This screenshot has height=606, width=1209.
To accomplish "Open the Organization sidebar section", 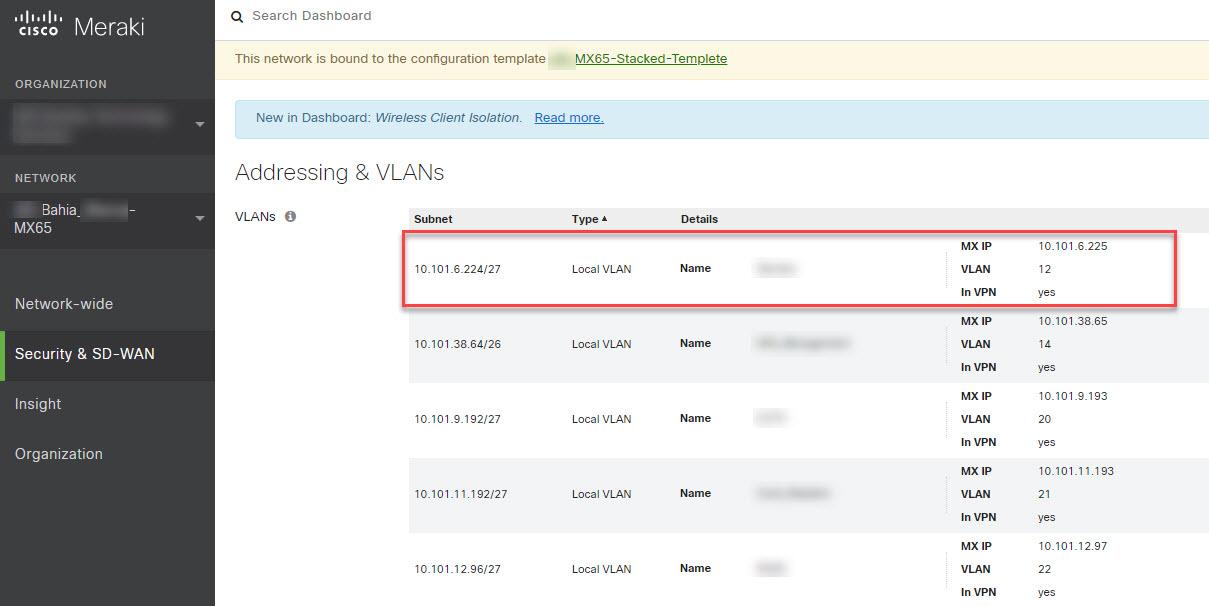I will [x=58, y=453].
